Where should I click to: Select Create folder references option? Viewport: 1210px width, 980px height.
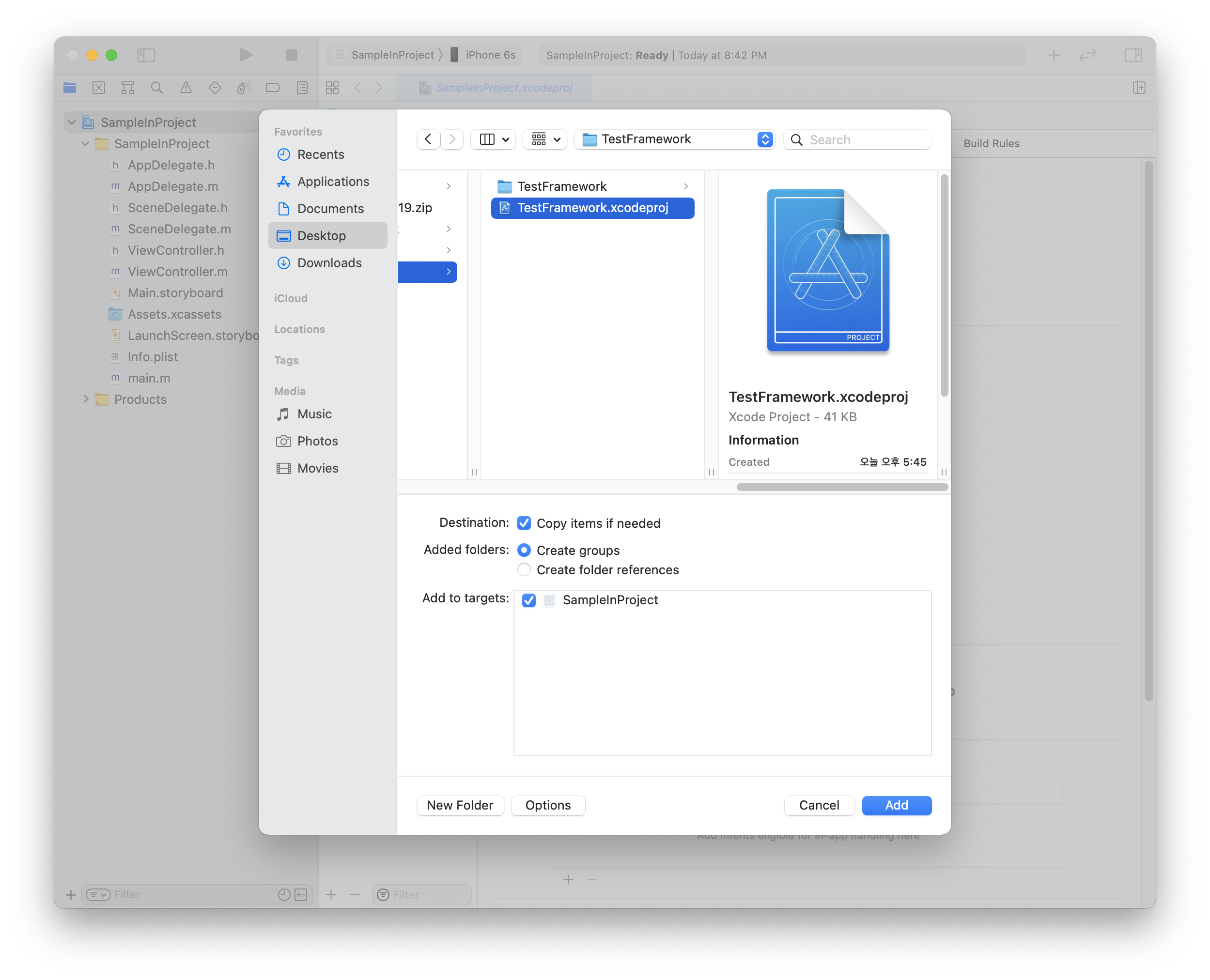[x=524, y=569]
